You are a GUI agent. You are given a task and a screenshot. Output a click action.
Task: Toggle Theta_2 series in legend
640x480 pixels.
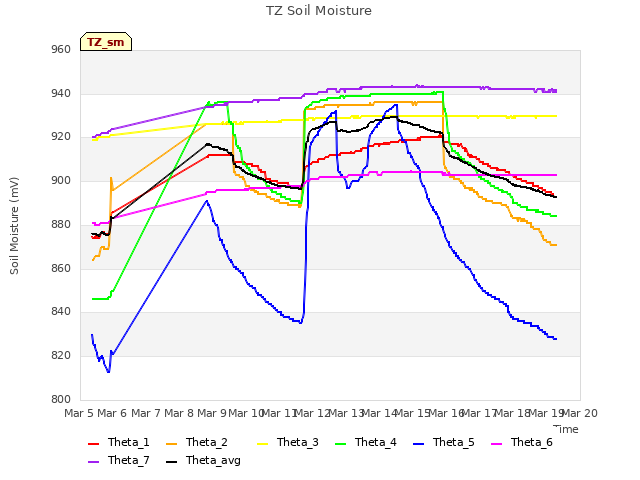[x=197, y=442]
